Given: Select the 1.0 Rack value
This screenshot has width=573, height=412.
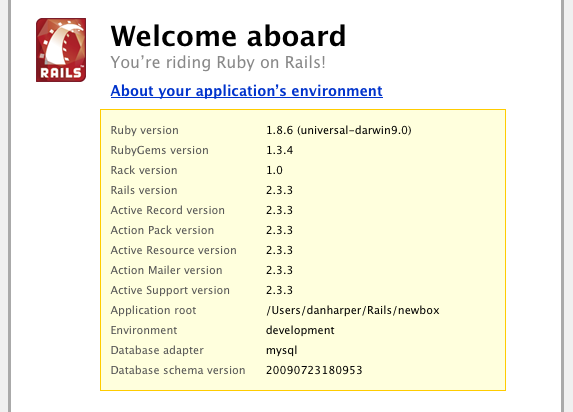Looking at the screenshot, I should pyautogui.click(x=274, y=170).
